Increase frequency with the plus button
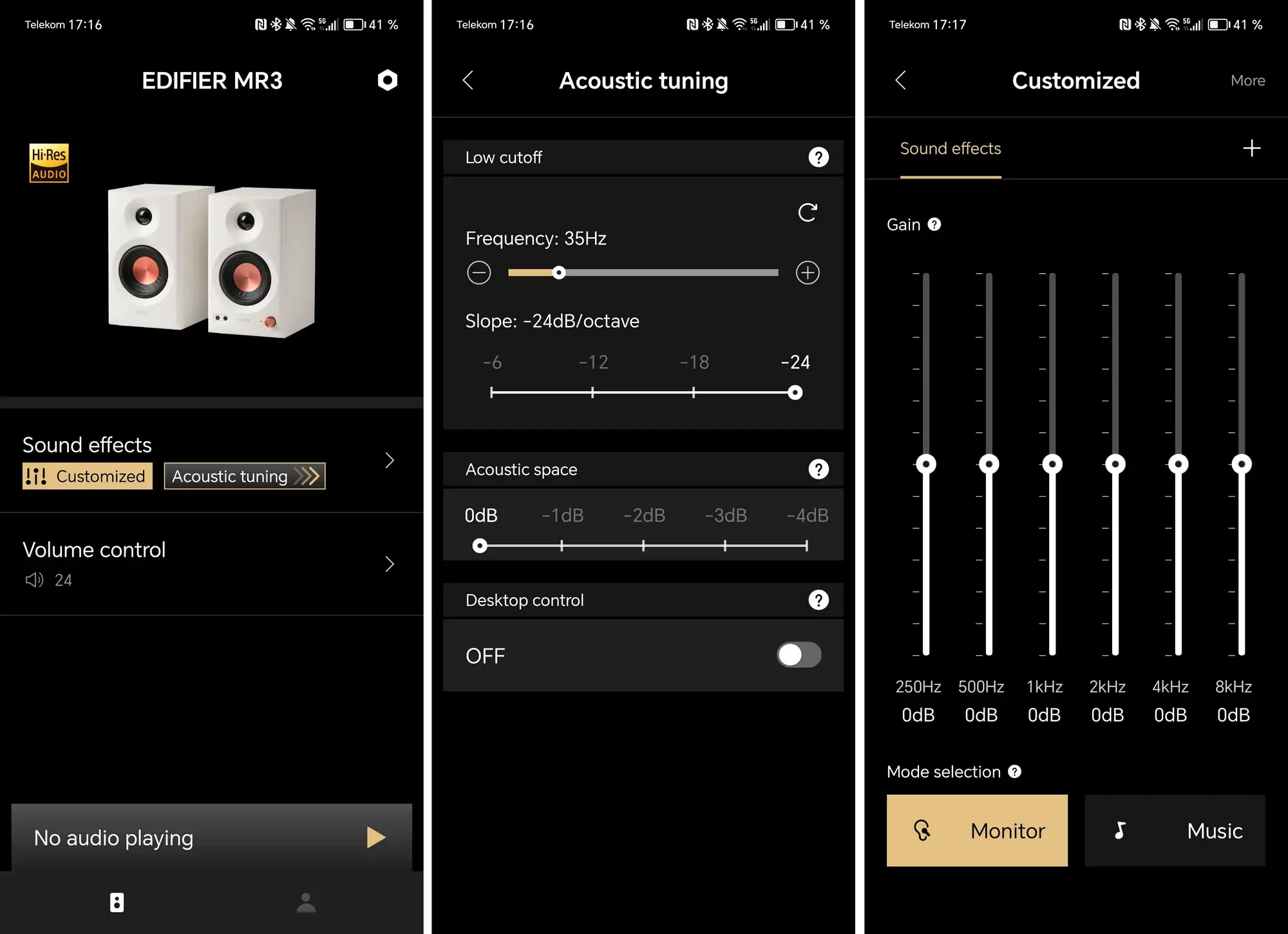 click(808, 272)
